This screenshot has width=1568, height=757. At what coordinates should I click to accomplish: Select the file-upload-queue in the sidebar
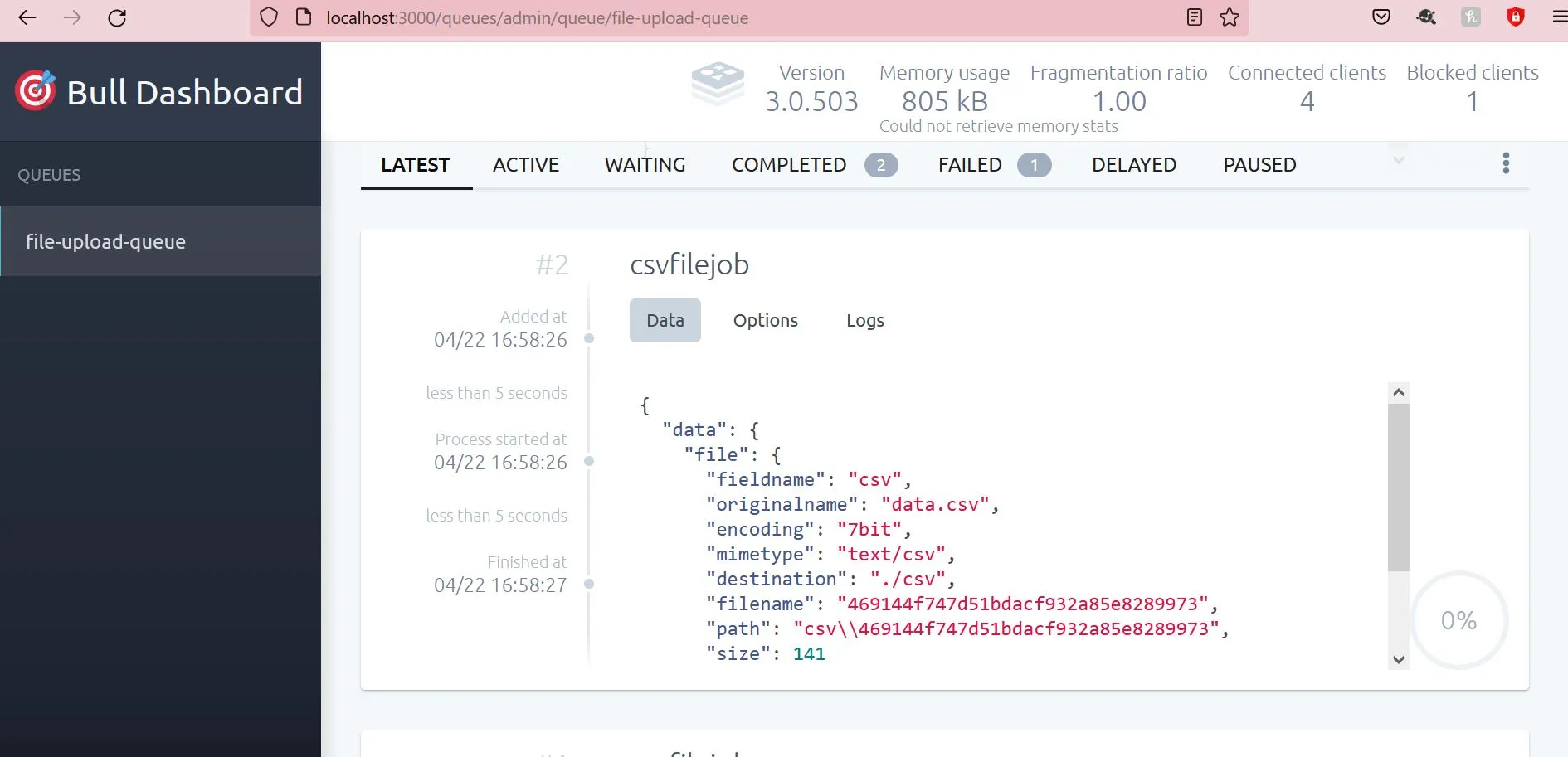pyautogui.click(x=105, y=241)
